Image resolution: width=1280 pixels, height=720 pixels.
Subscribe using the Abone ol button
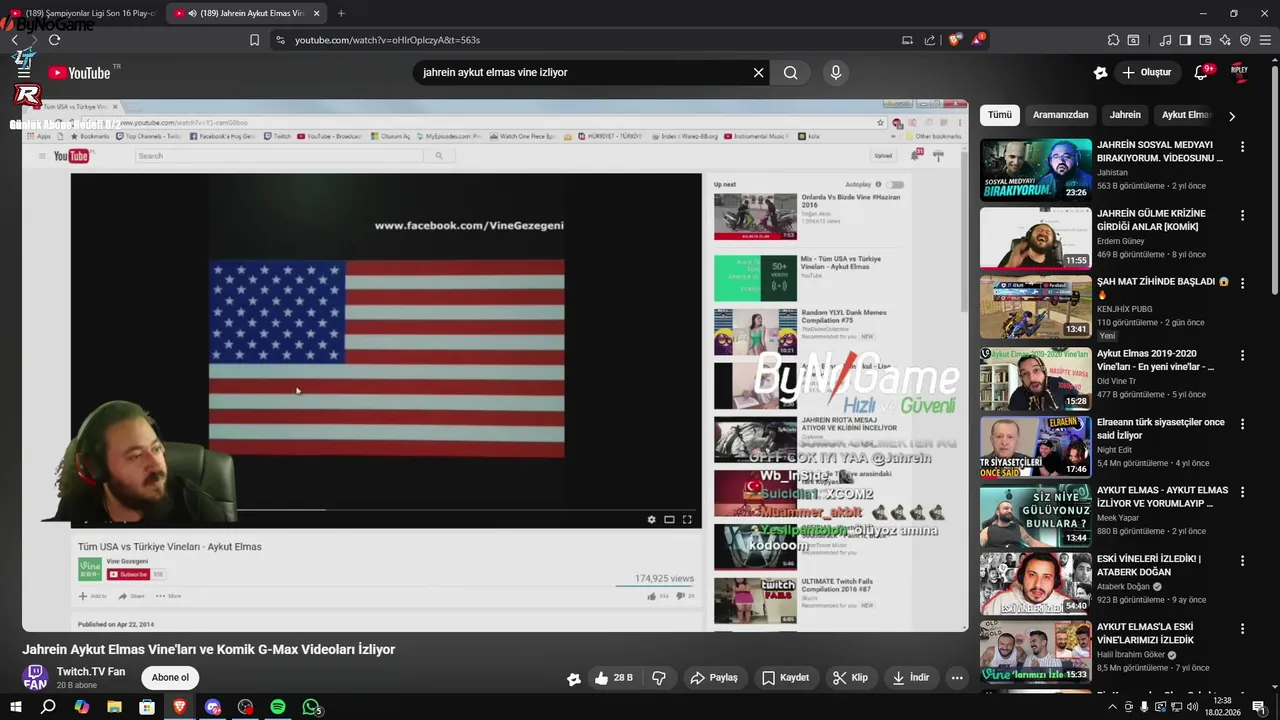[170, 678]
